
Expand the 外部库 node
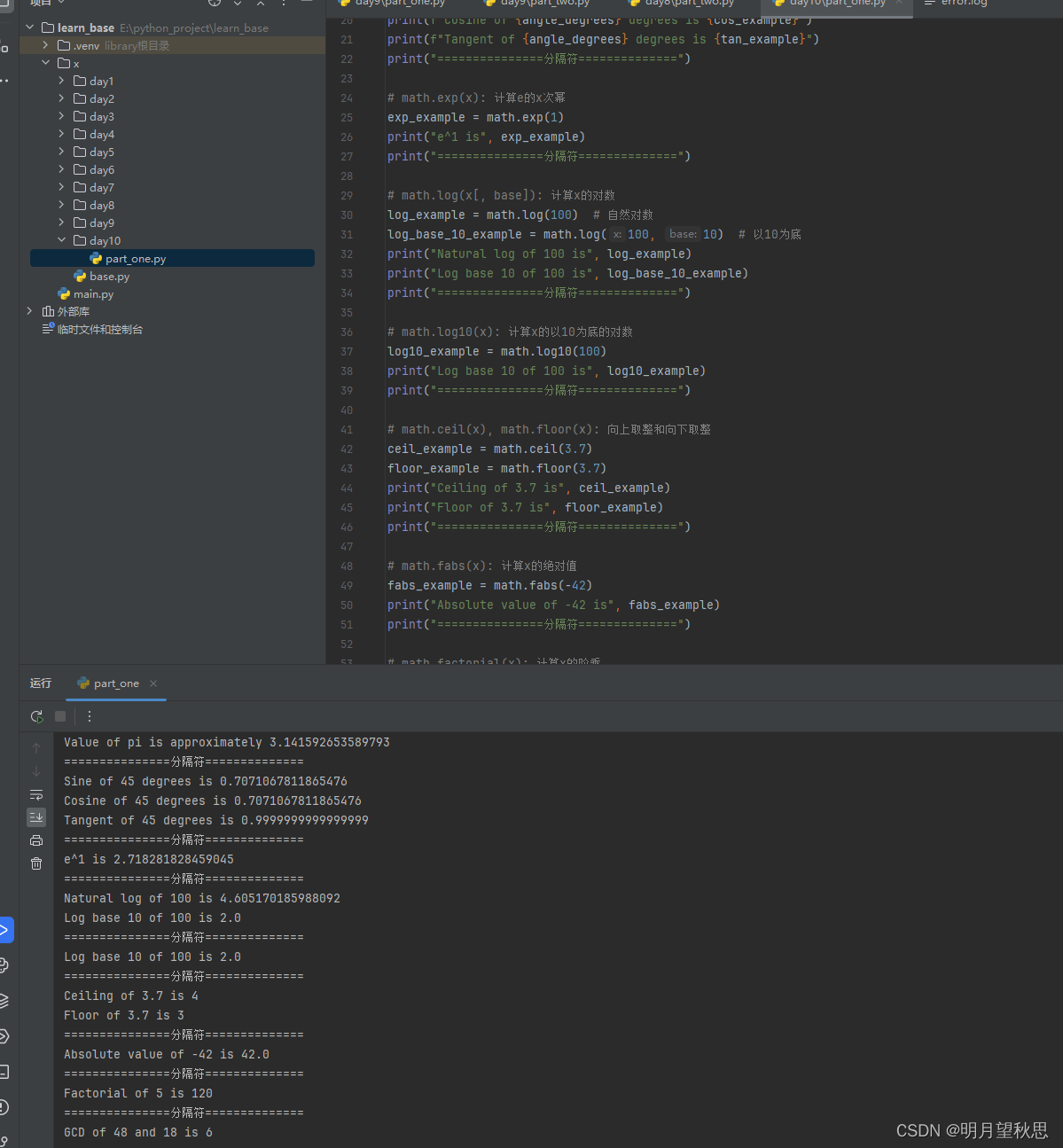coord(30,311)
